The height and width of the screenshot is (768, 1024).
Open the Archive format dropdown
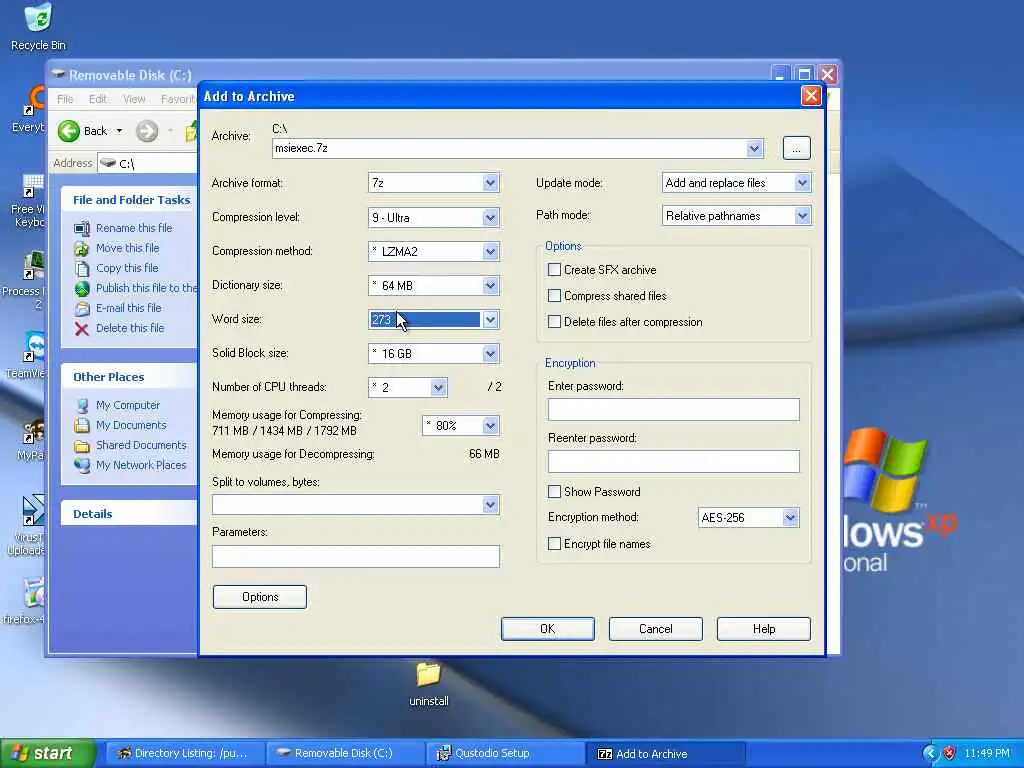[x=490, y=183]
